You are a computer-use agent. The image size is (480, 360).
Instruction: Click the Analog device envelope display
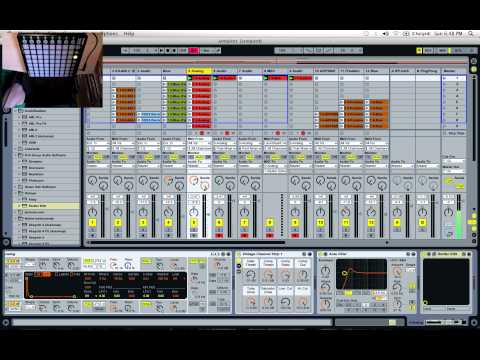(51, 285)
